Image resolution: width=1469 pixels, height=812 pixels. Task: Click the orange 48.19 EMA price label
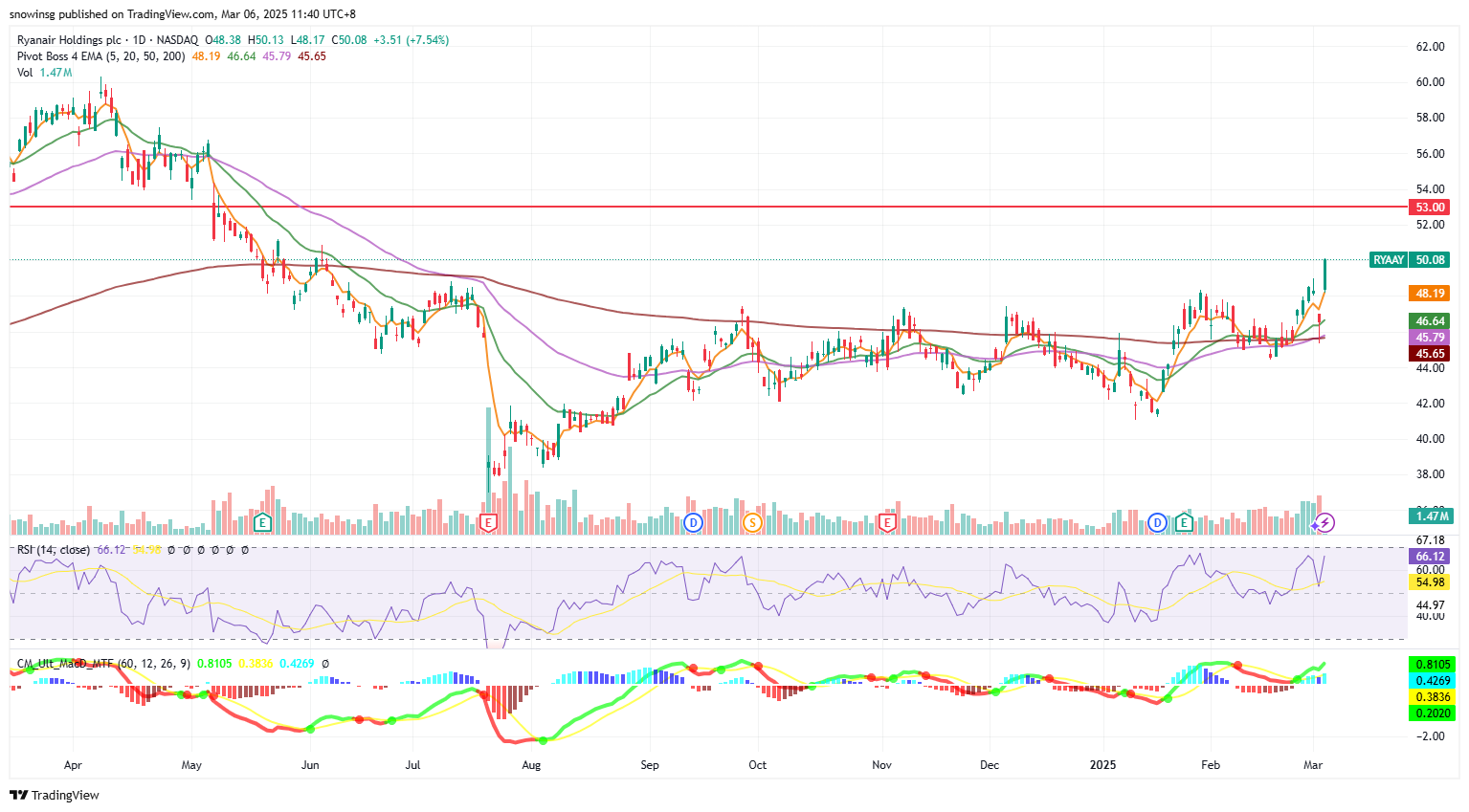1430,294
